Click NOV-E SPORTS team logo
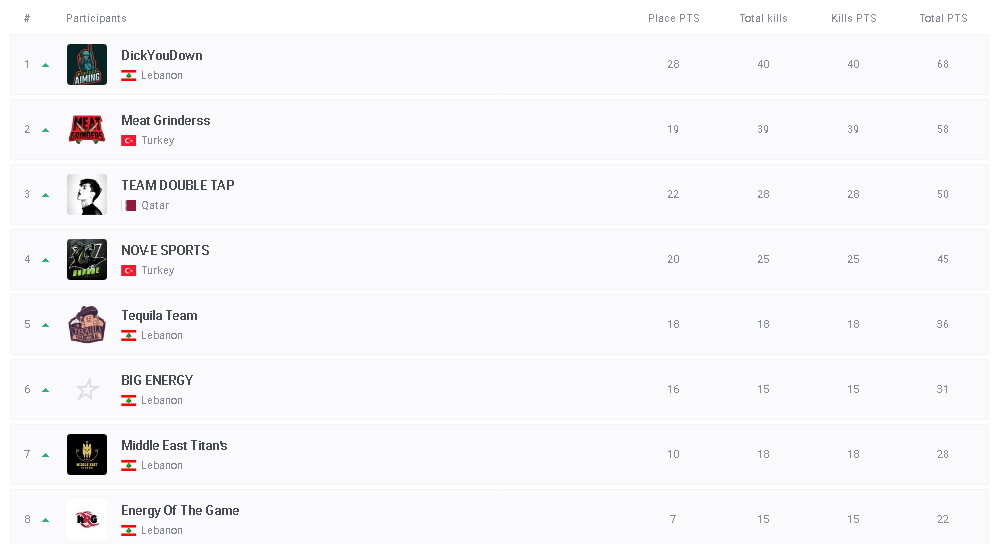This screenshot has height=544, width=1002. (87, 260)
